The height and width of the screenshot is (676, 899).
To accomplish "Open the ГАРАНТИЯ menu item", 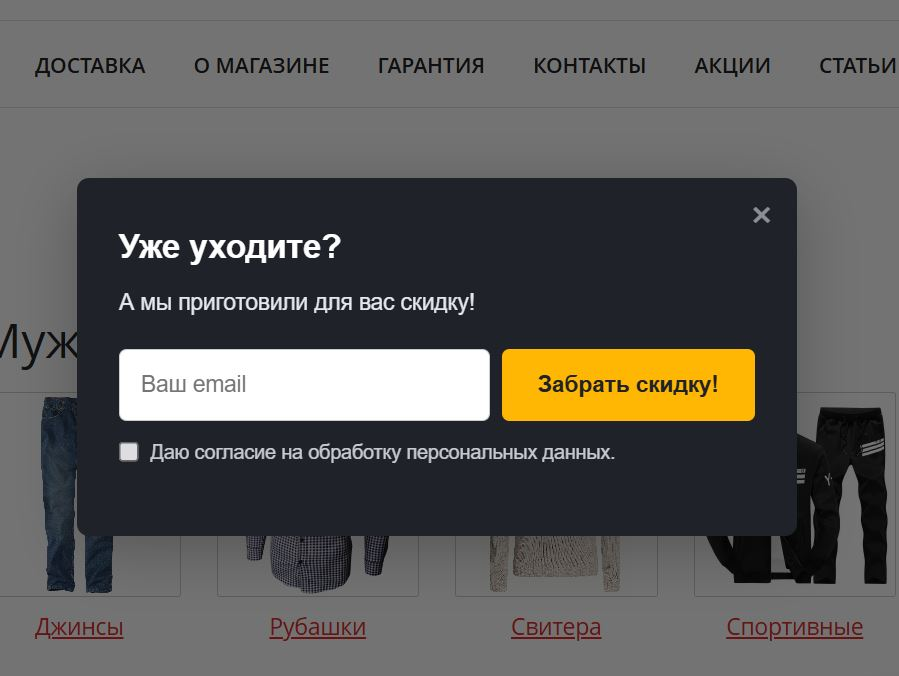I will 431,66.
